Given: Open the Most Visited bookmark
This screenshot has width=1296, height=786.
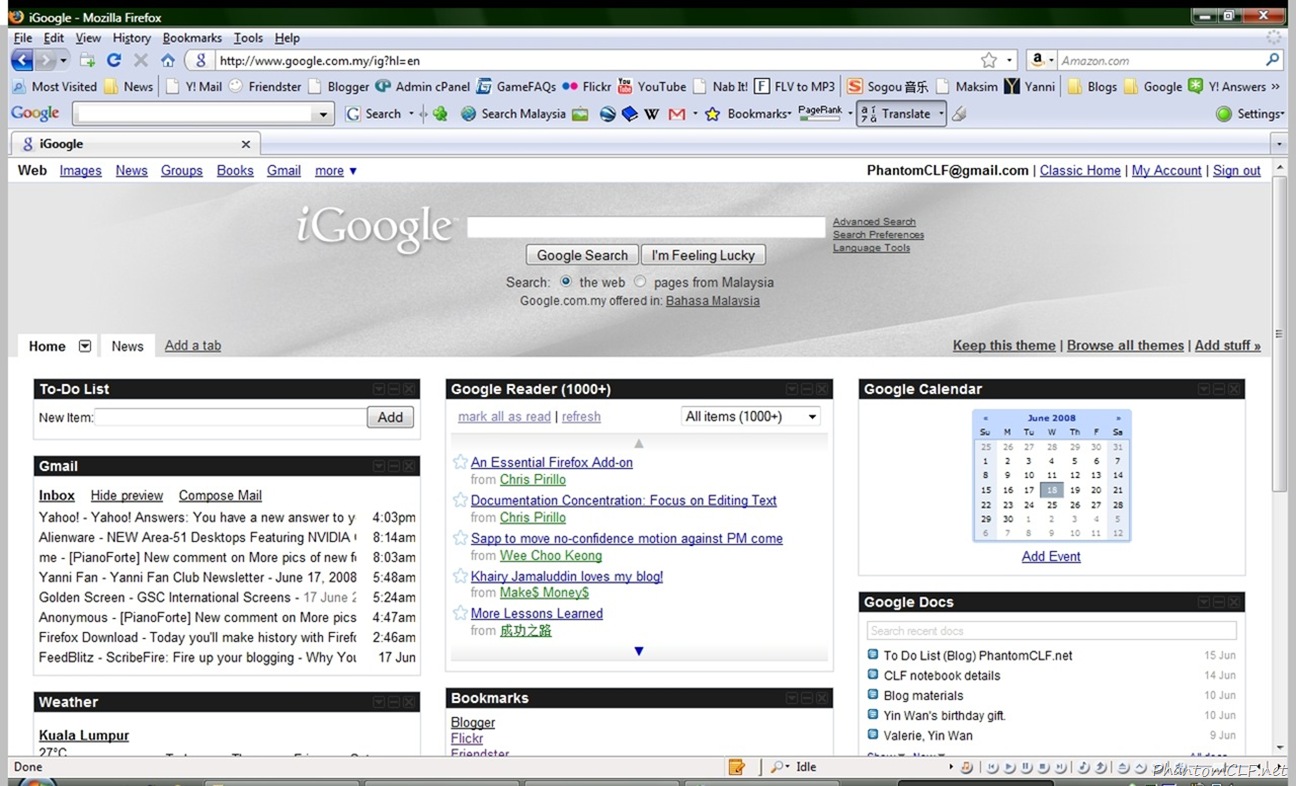Looking at the screenshot, I should tap(54, 86).
